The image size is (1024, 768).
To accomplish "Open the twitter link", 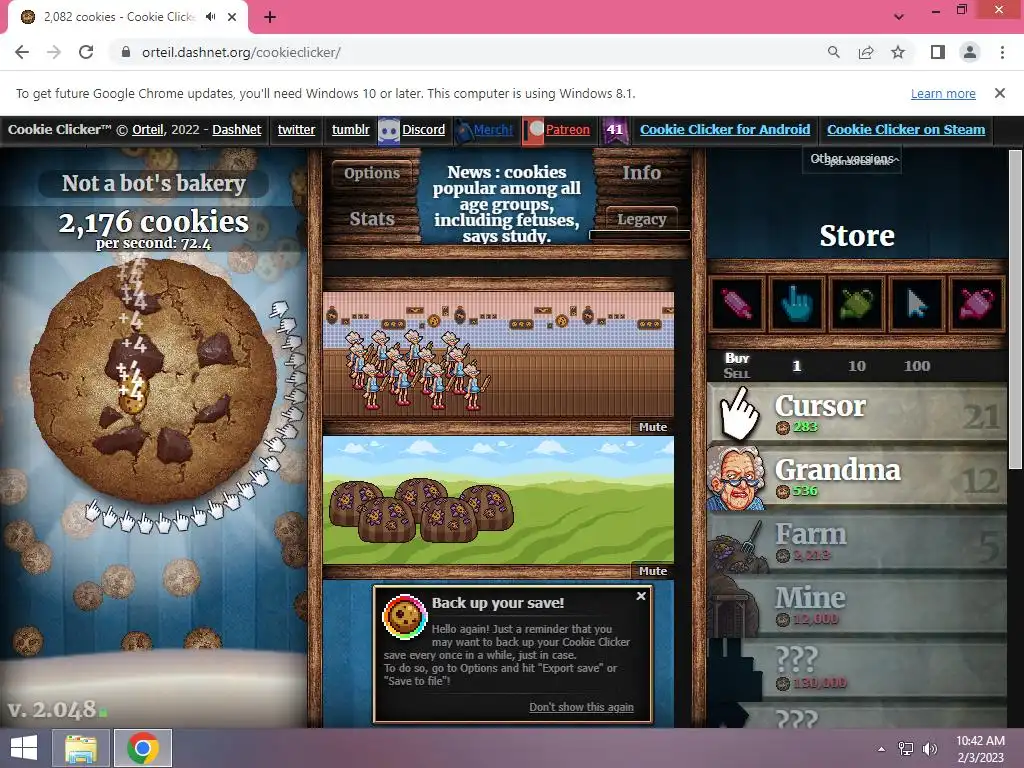I will [296, 129].
